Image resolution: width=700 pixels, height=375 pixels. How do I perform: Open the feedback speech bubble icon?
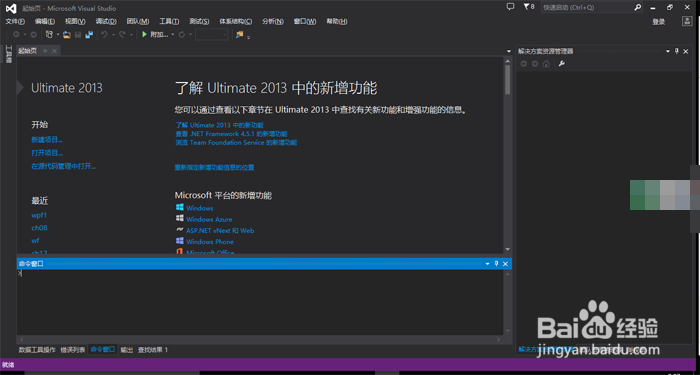511,7
